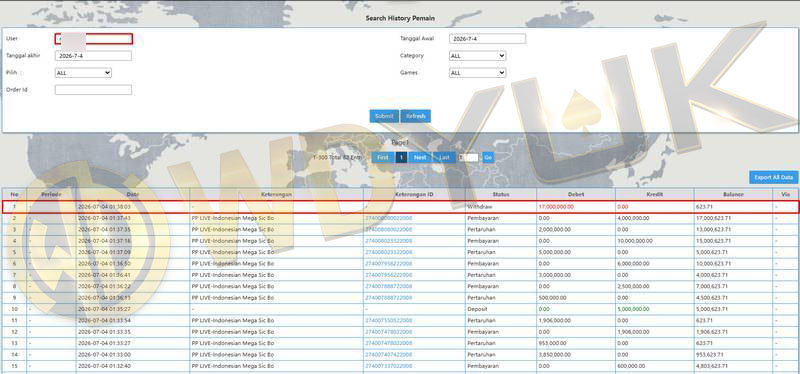Click the Order Id input field
Viewport: 800px width, 374px height.
[x=93, y=90]
